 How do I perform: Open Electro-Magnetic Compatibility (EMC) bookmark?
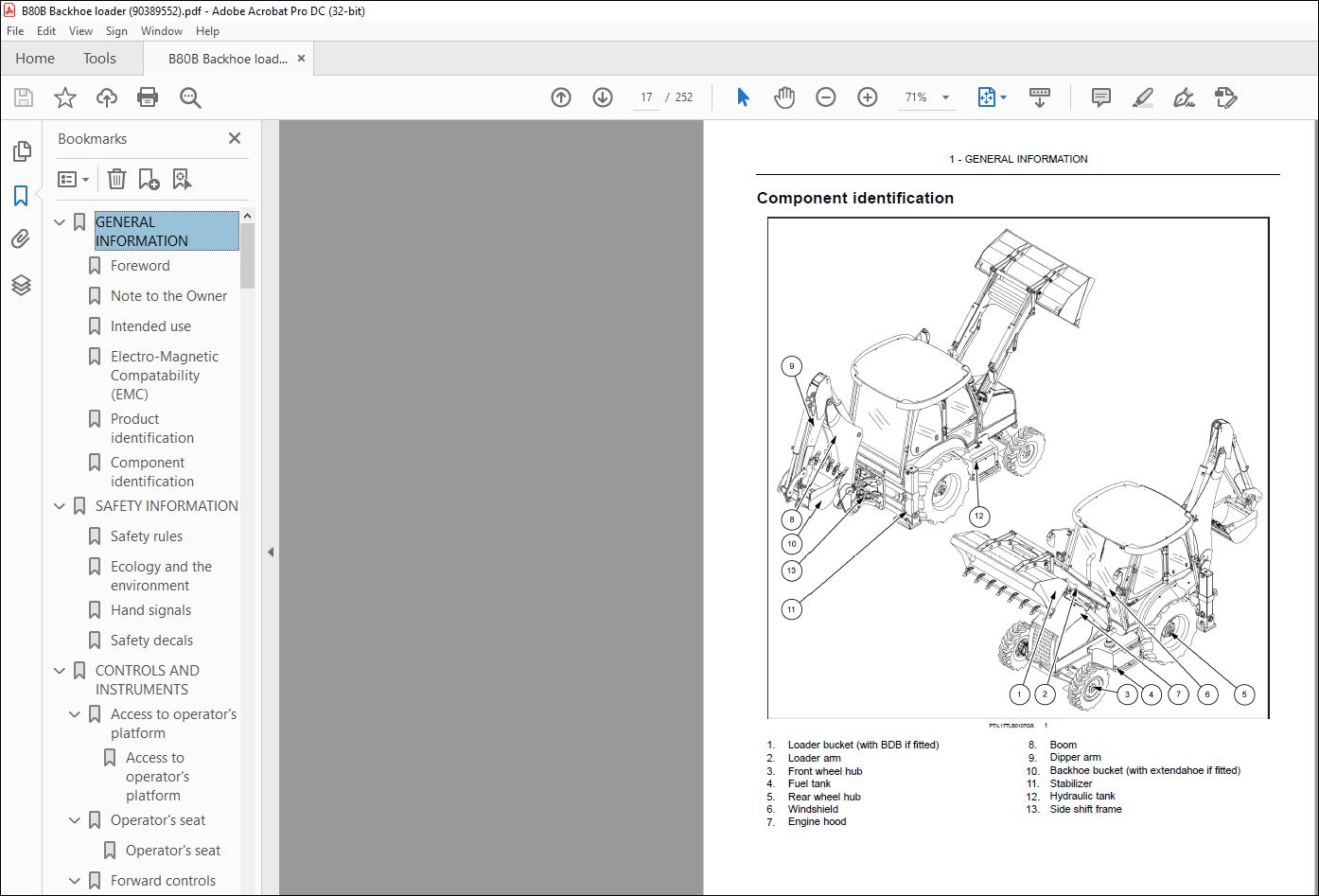pyautogui.click(x=165, y=376)
